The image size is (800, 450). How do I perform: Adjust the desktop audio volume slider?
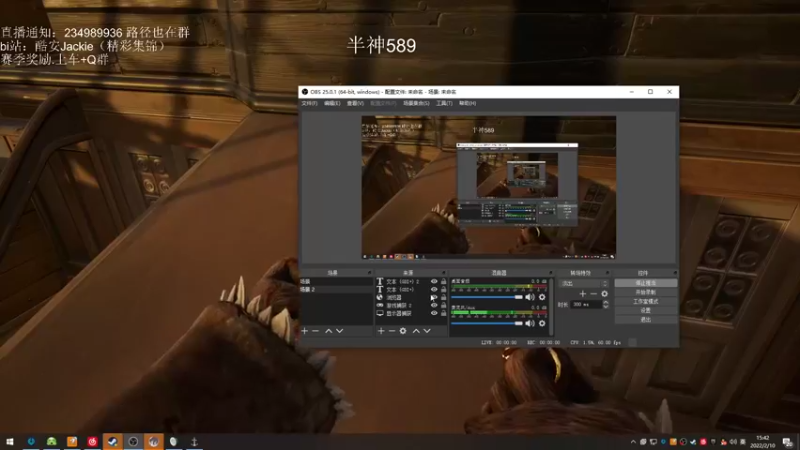click(487, 297)
